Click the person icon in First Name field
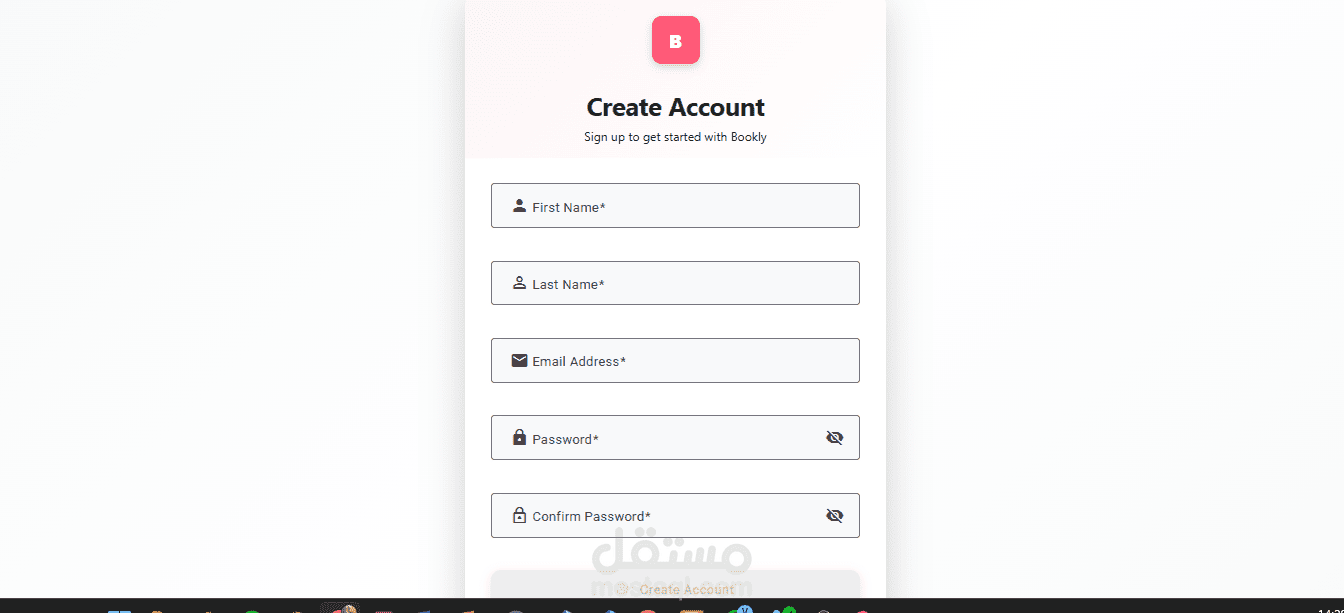Viewport: 1344px width, 613px height. (x=519, y=206)
